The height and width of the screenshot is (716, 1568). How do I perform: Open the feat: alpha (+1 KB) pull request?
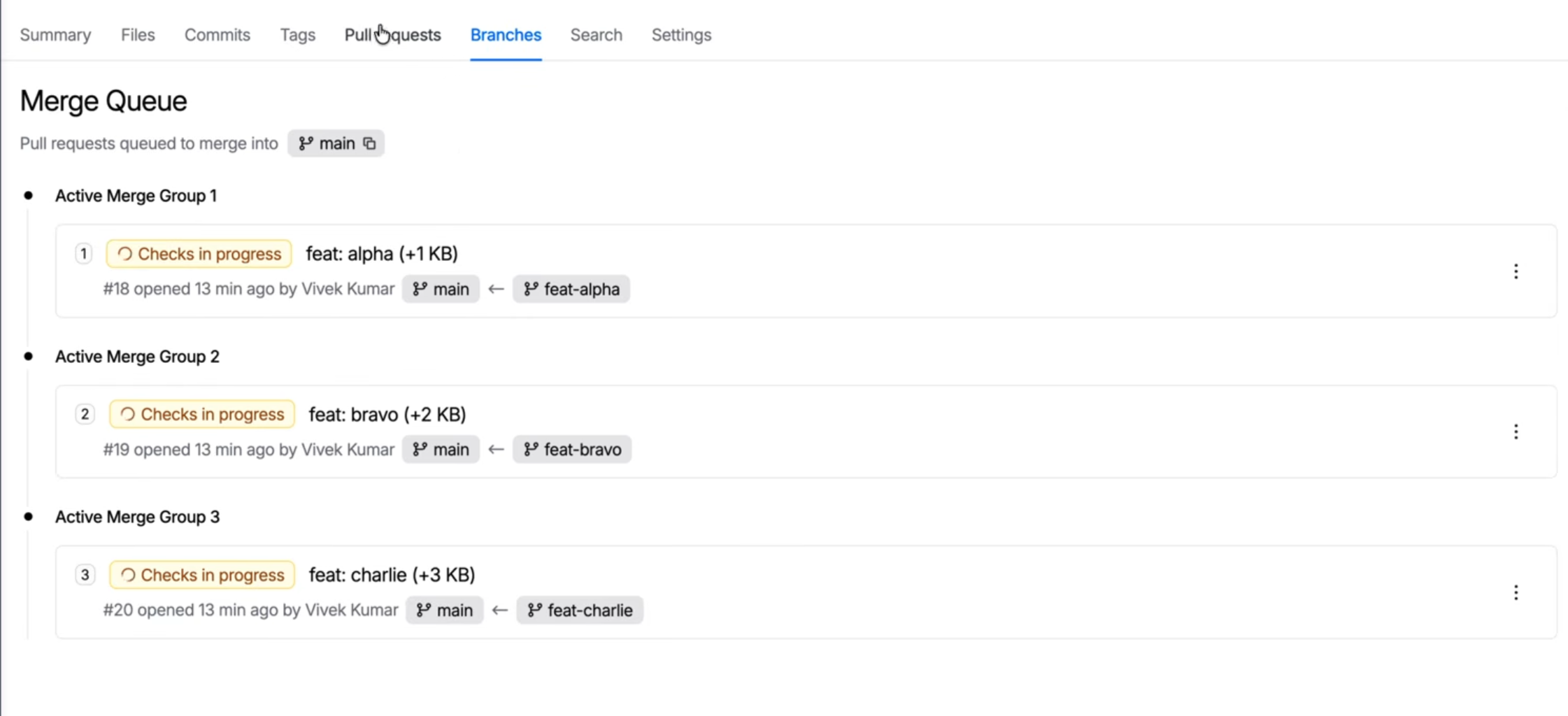pos(382,254)
